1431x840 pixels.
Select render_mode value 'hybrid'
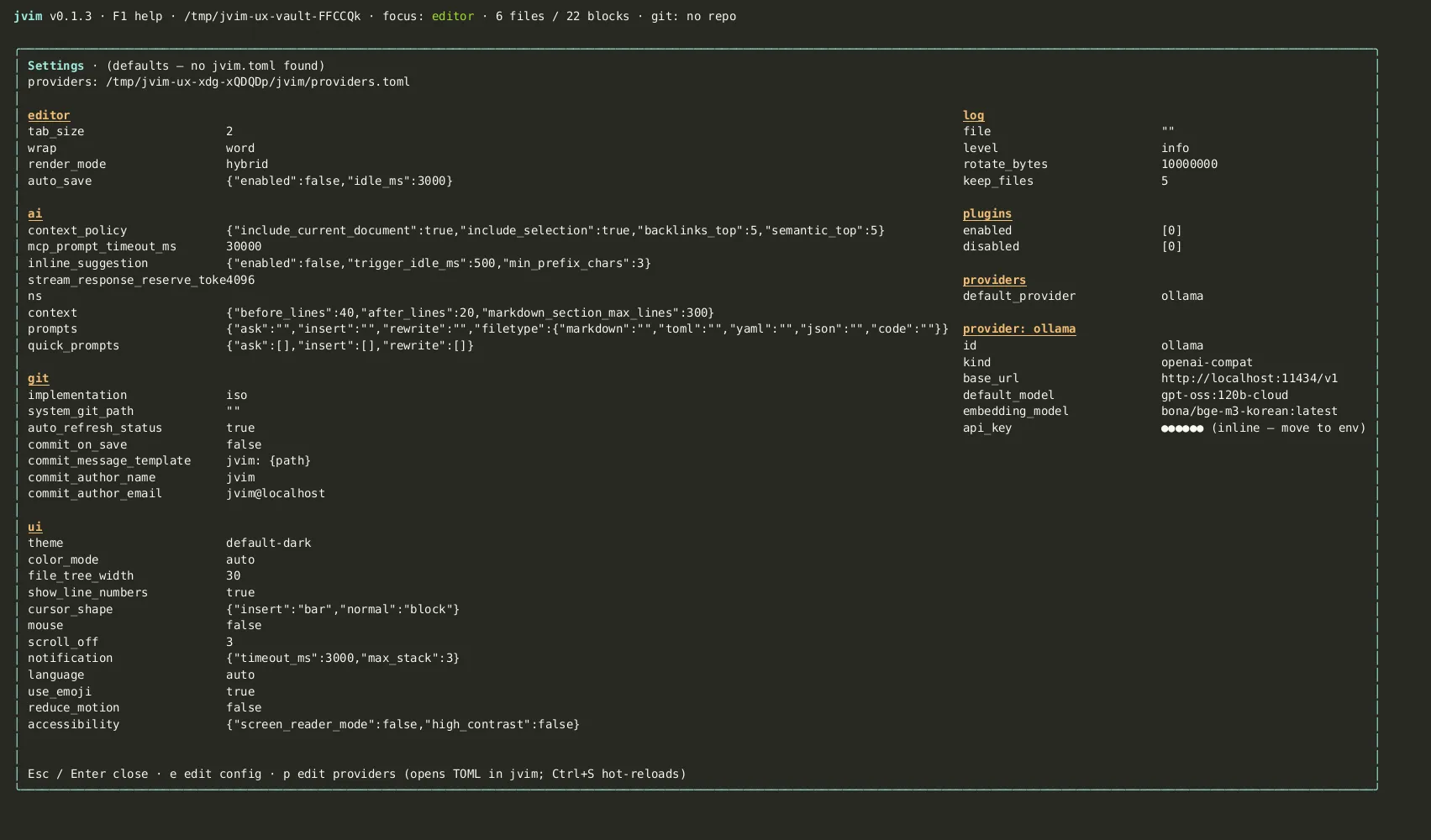click(247, 164)
